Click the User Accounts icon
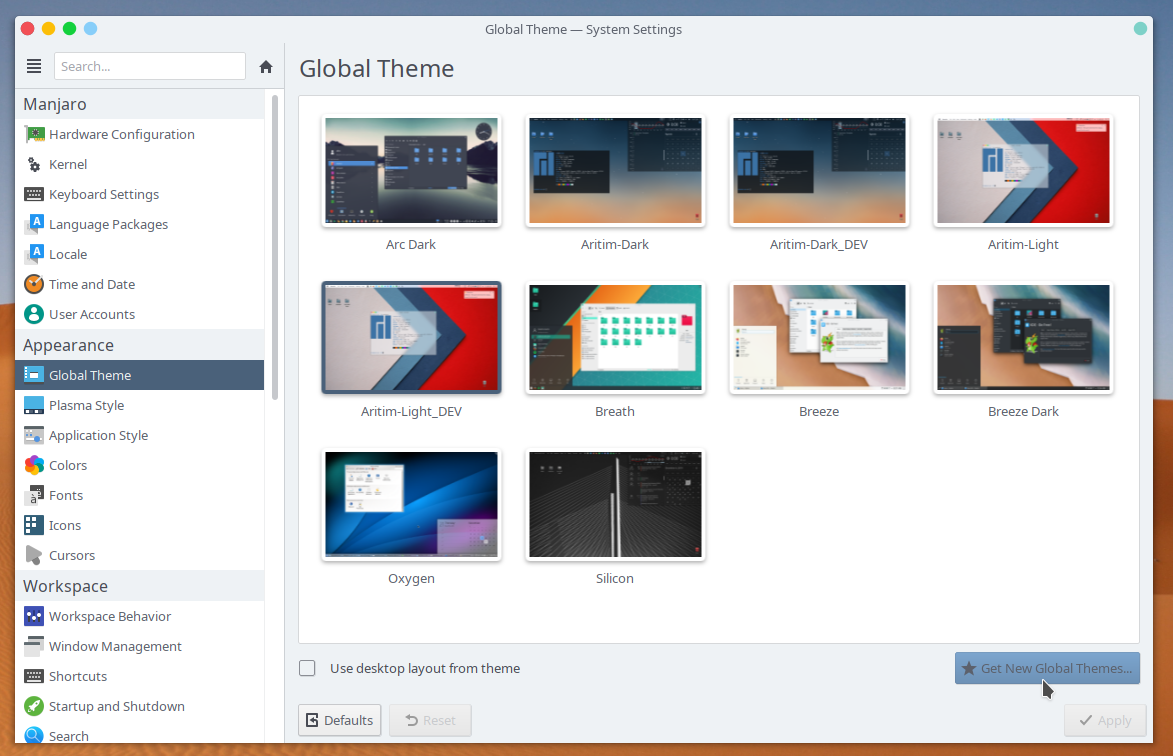The image size is (1173, 756). tap(34, 314)
